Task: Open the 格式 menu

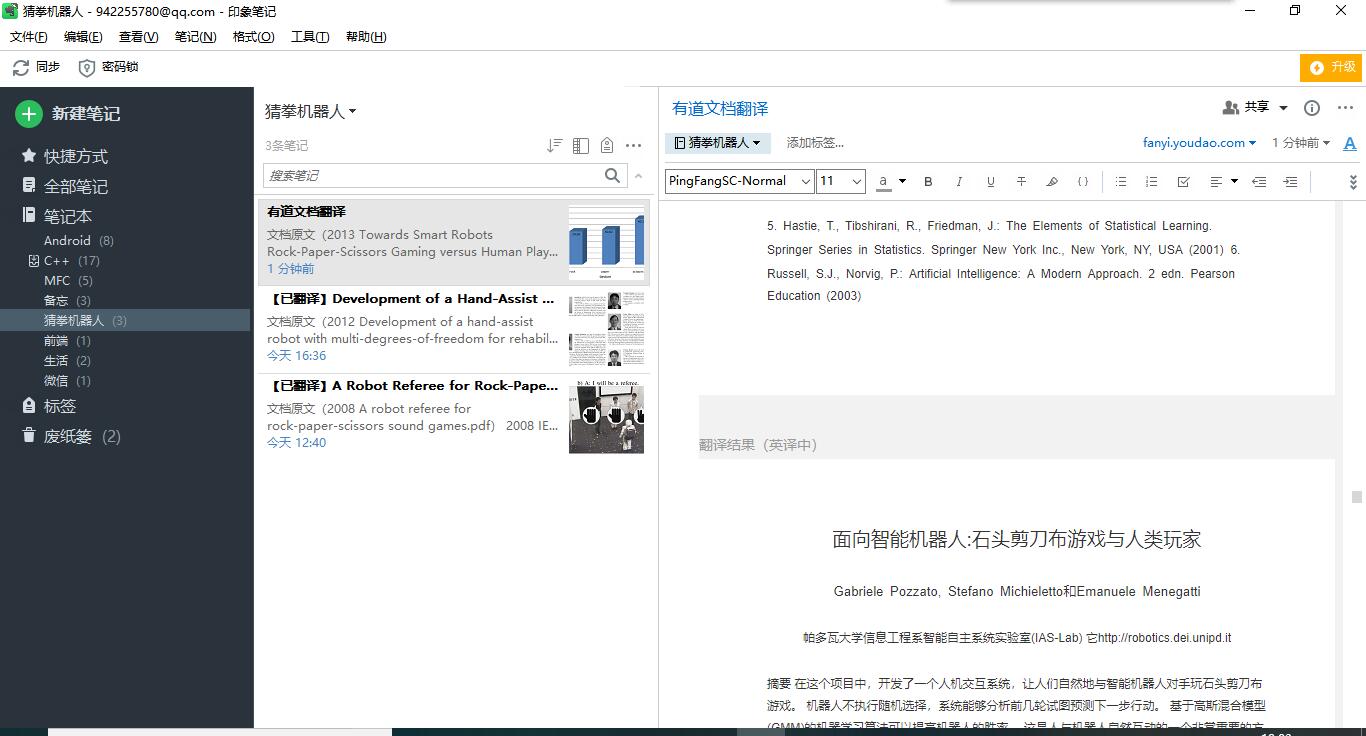Action: tap(255, 36)
